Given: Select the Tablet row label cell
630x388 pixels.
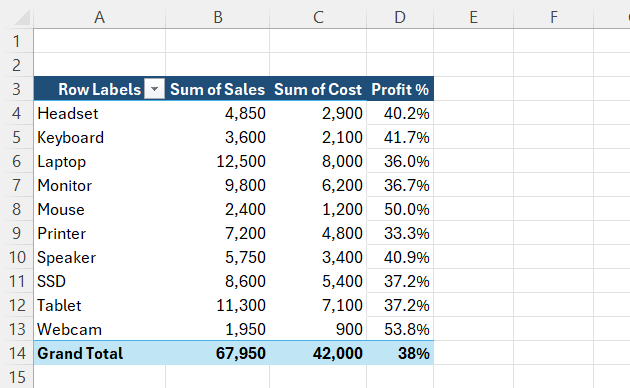Looking at the screenshot, I should (x=100, y=305).
